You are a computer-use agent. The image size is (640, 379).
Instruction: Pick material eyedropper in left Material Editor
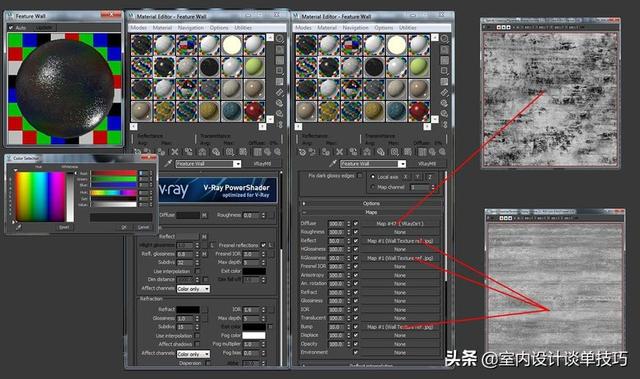(x=168, y=164)
